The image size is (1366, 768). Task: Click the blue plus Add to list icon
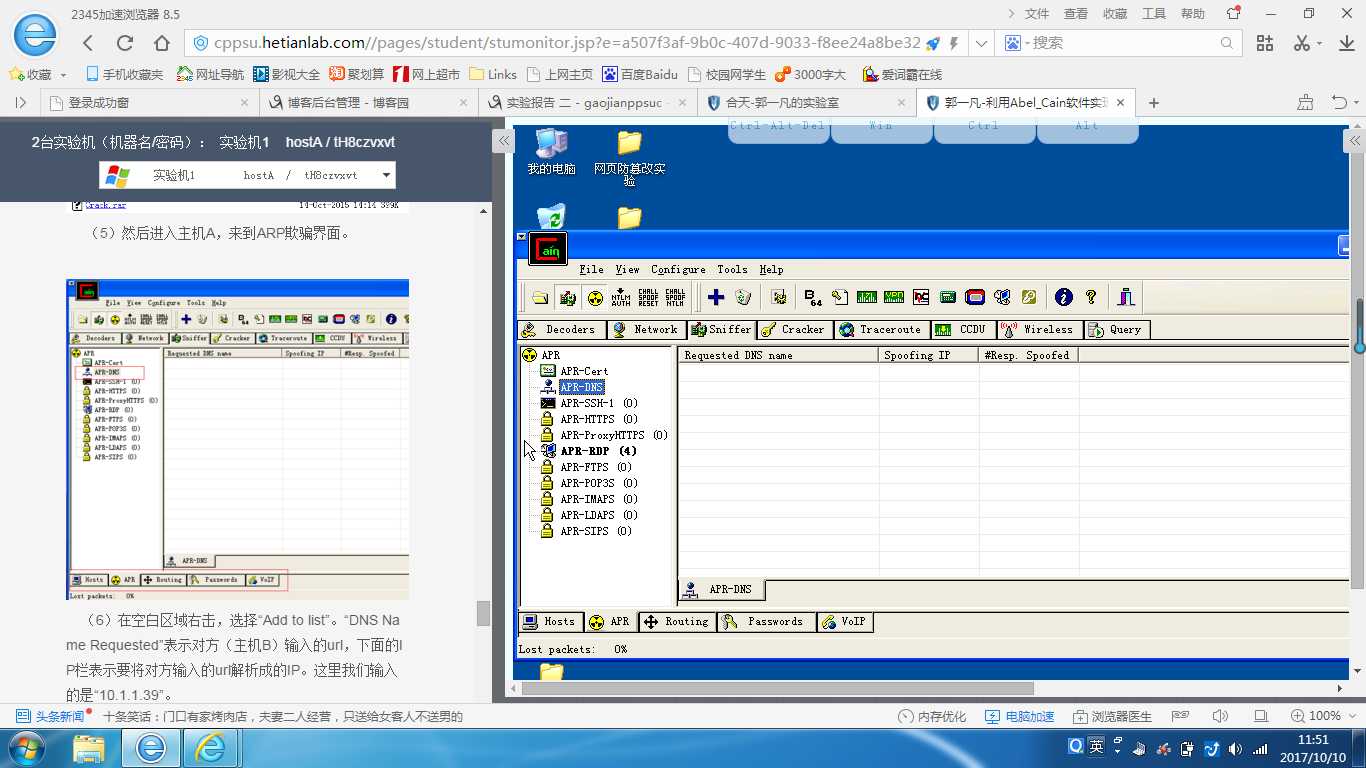click(x=716, y=297)
